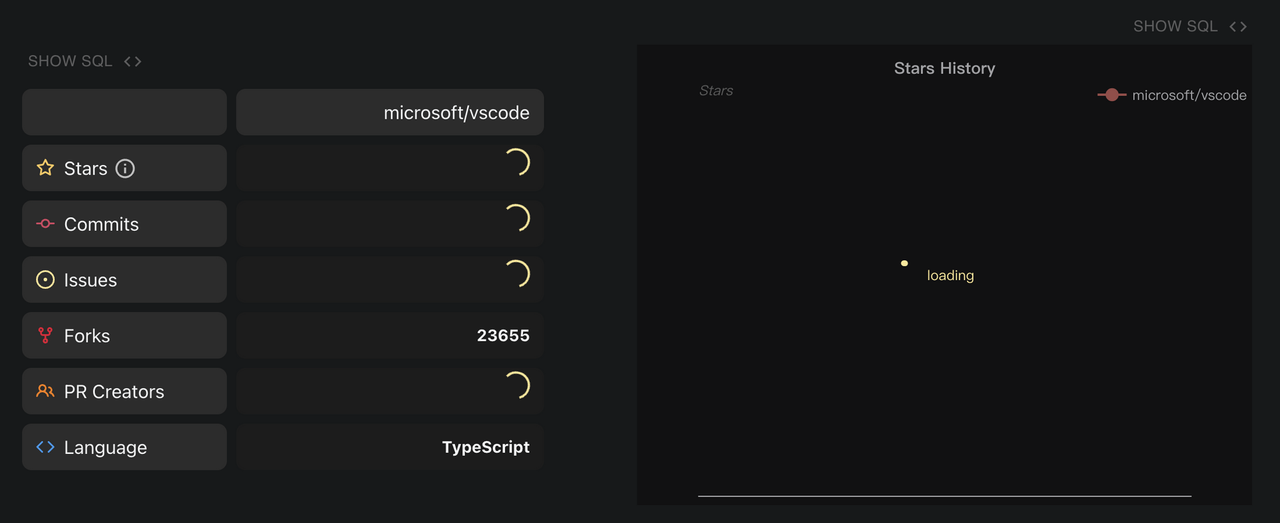The height and width of the screenshot is (523, 1280).
Task: Click the Commits loading spinner
Action: [x=516, y=219]
